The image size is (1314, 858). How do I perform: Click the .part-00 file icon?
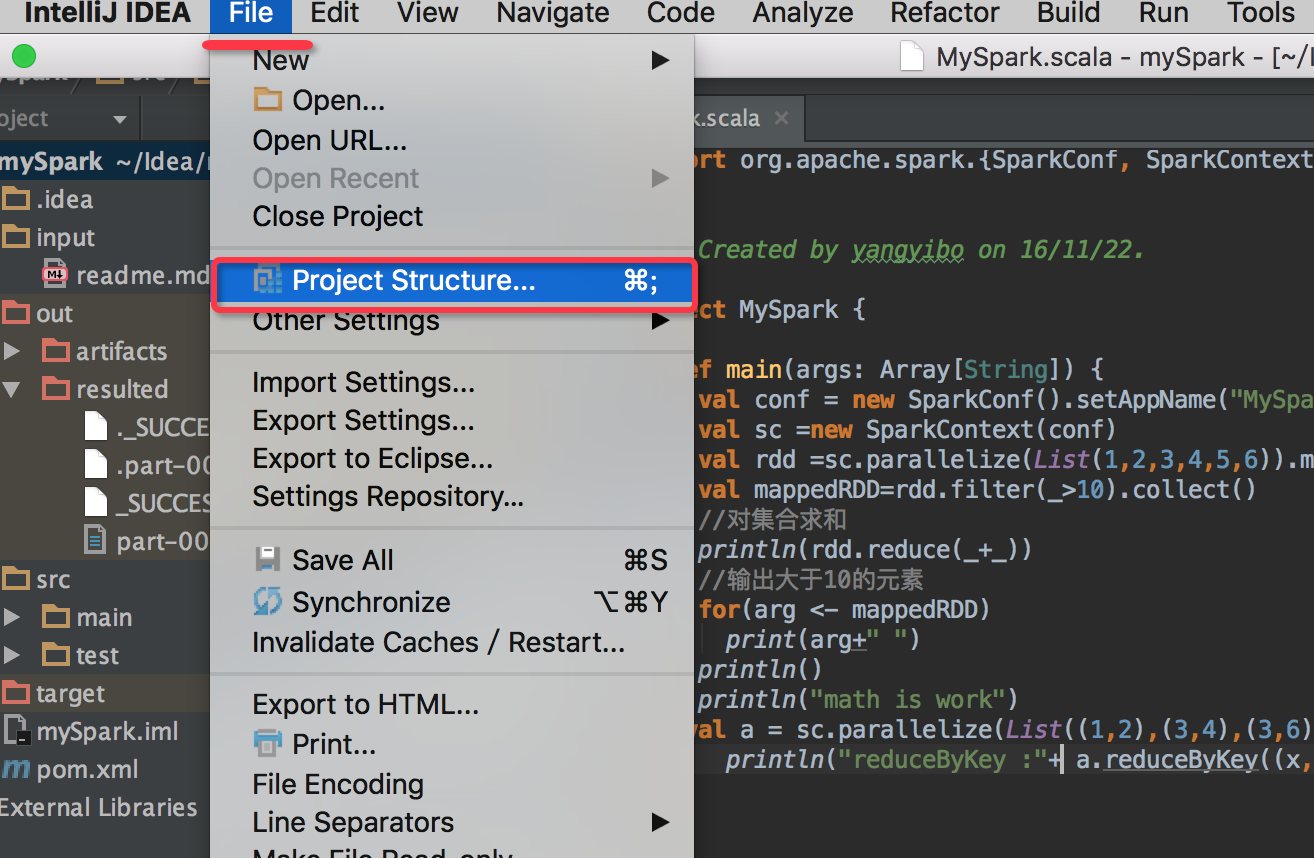96,465
